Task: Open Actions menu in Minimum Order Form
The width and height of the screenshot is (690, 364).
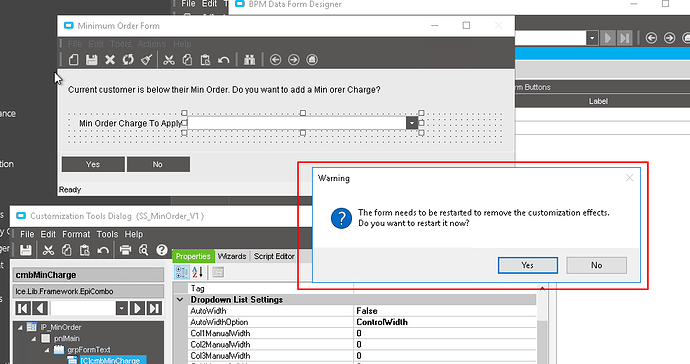Action: click(x=152, y=44)
